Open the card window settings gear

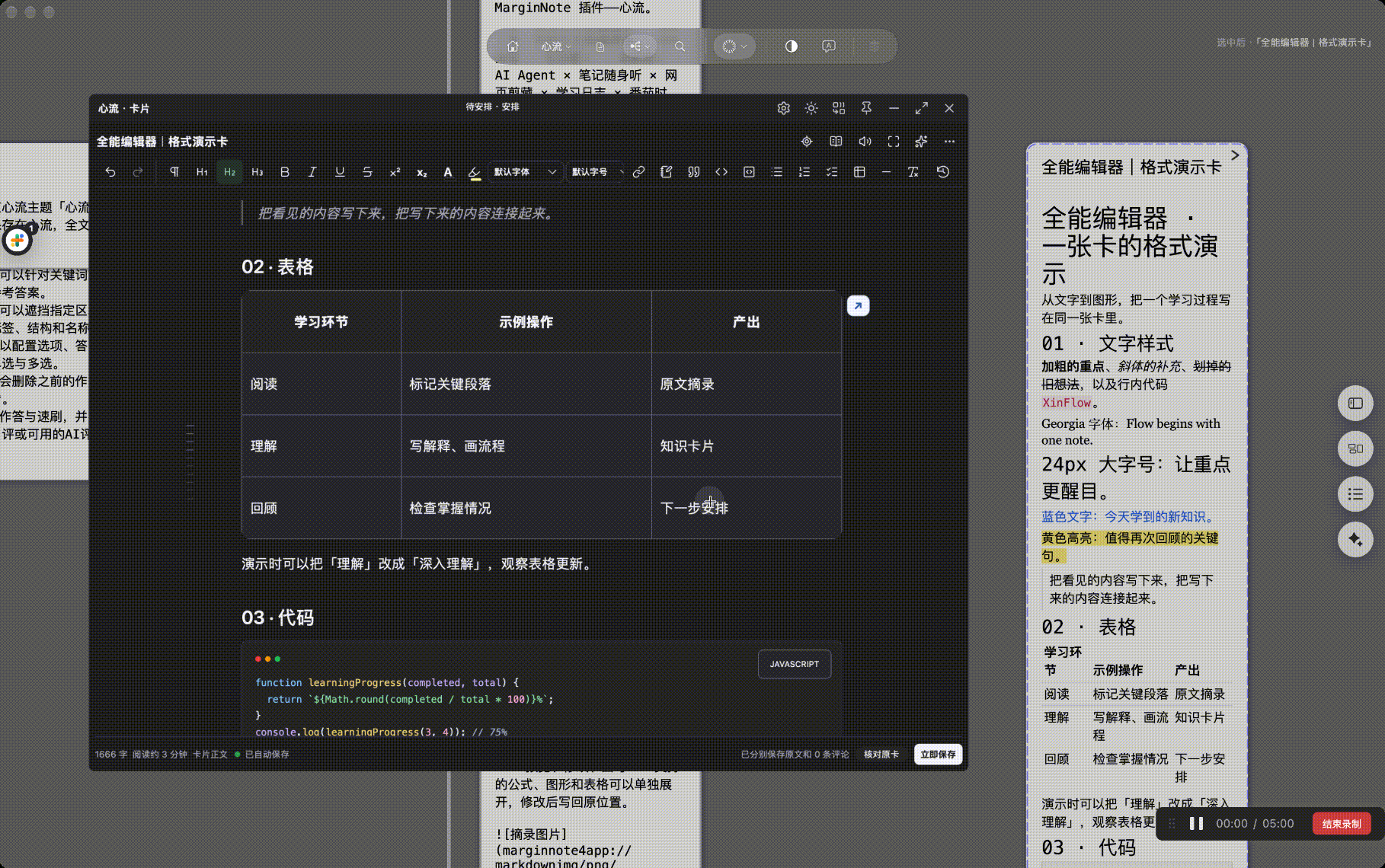783,108
